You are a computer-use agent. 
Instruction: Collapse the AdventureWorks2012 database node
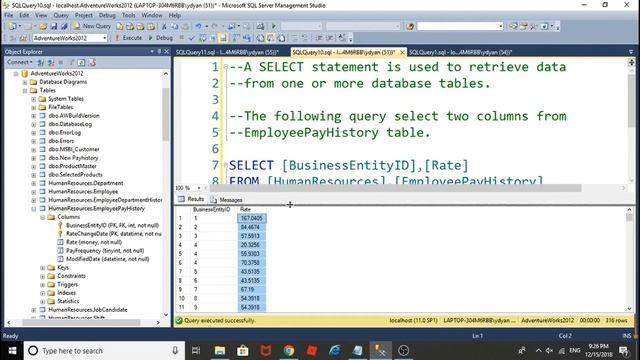tap(16, 73)
